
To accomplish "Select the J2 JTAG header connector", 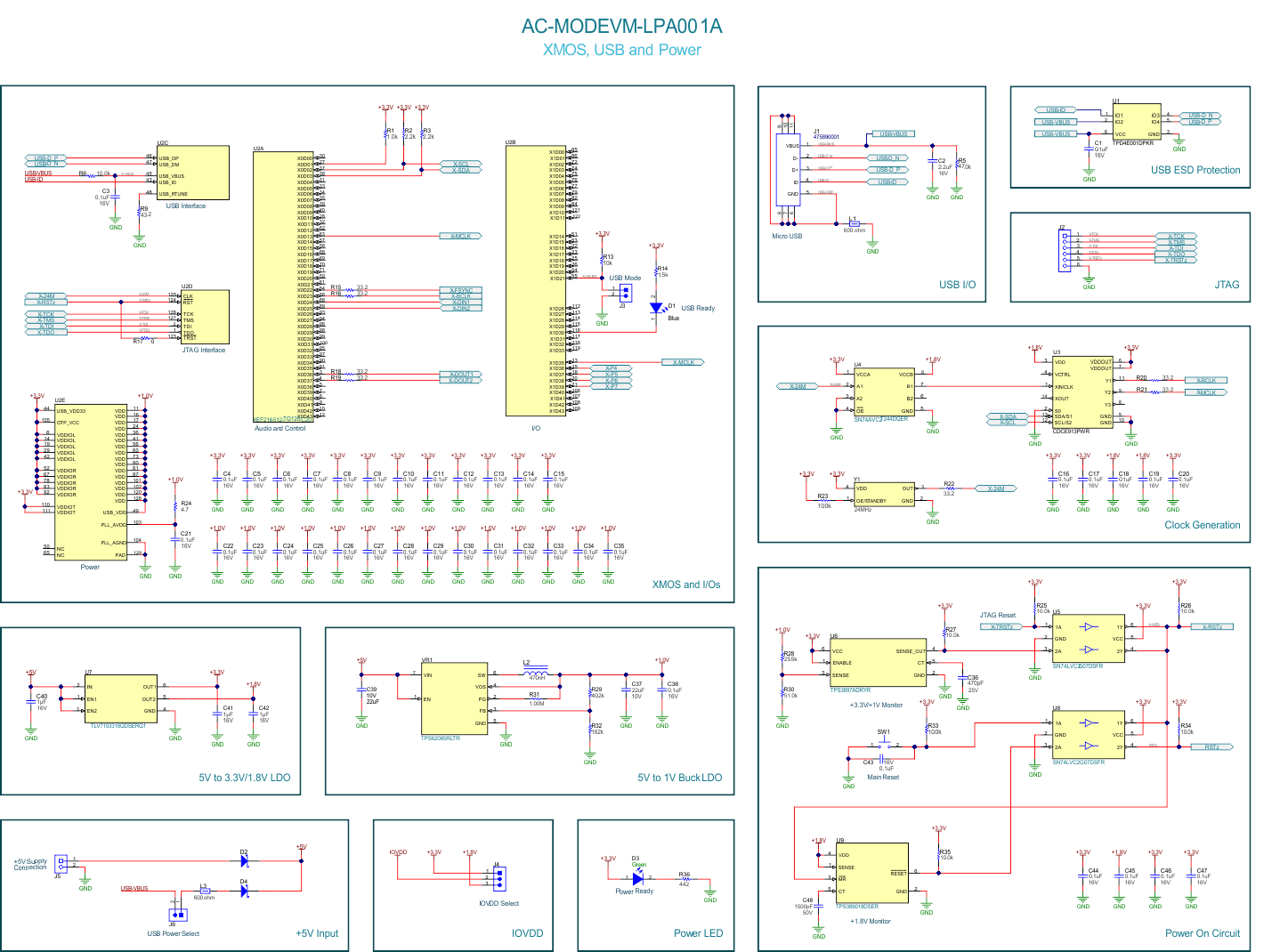I will (x=1065, y=250).
